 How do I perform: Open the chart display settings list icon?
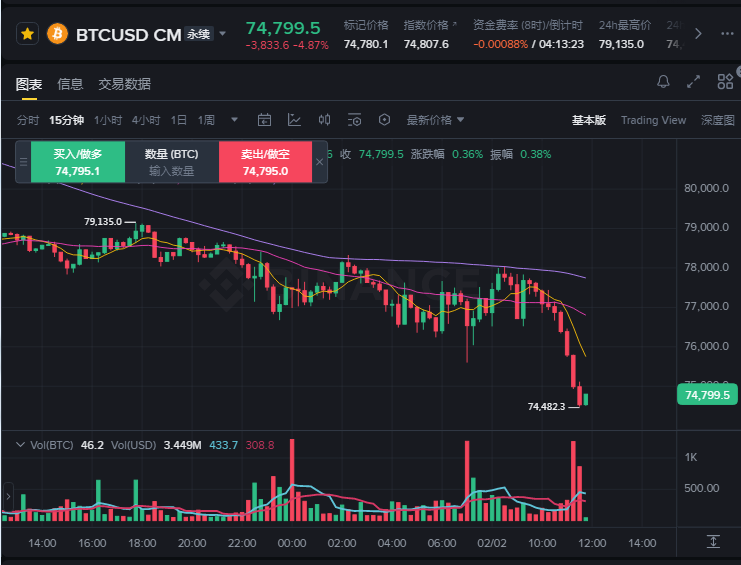point(354,120)
